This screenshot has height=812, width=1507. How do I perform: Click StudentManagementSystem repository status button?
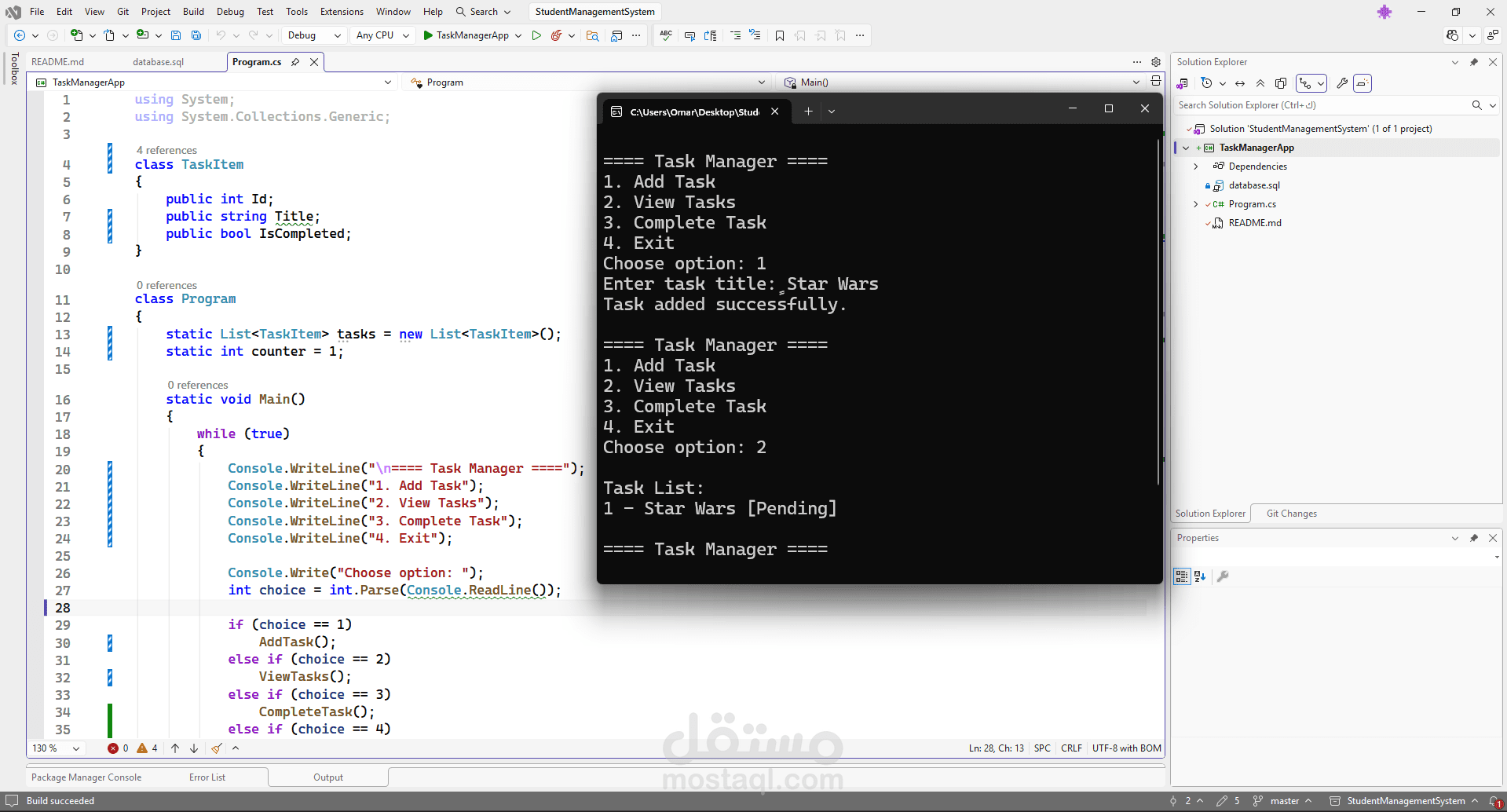tap(1404, 801)
